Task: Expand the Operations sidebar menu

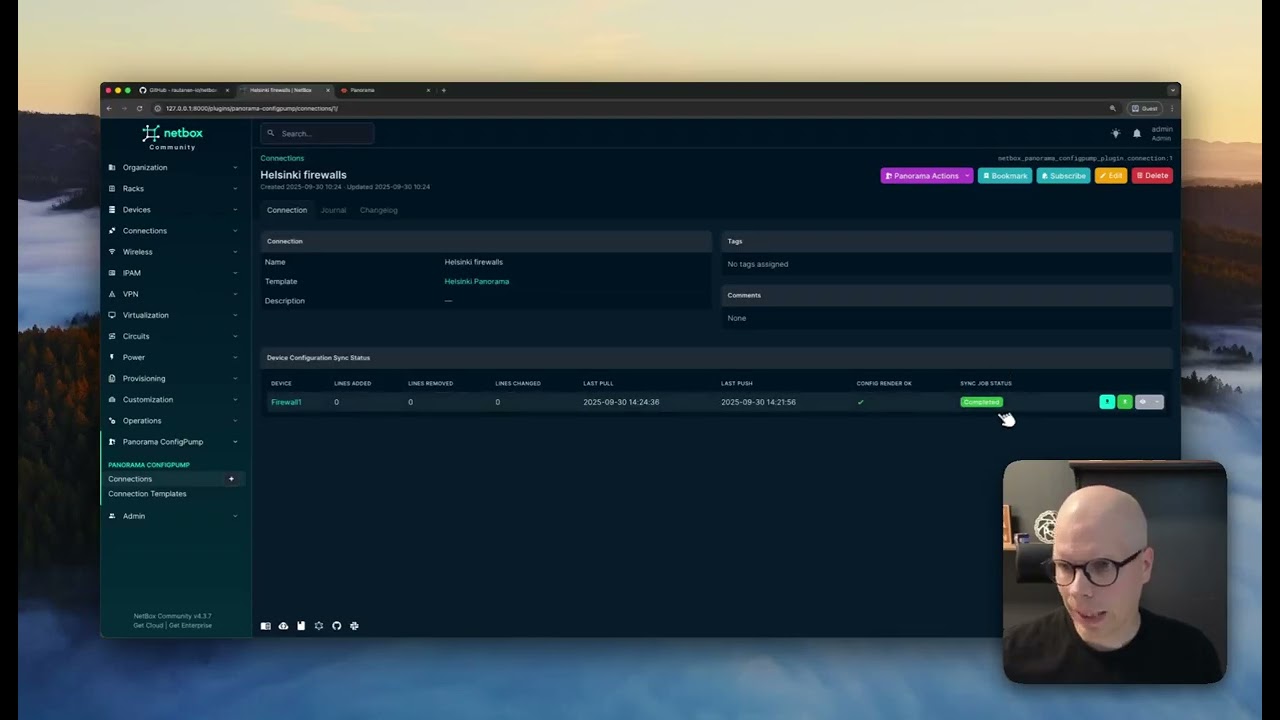Action: pyautogui.click(x=174, y=421)
